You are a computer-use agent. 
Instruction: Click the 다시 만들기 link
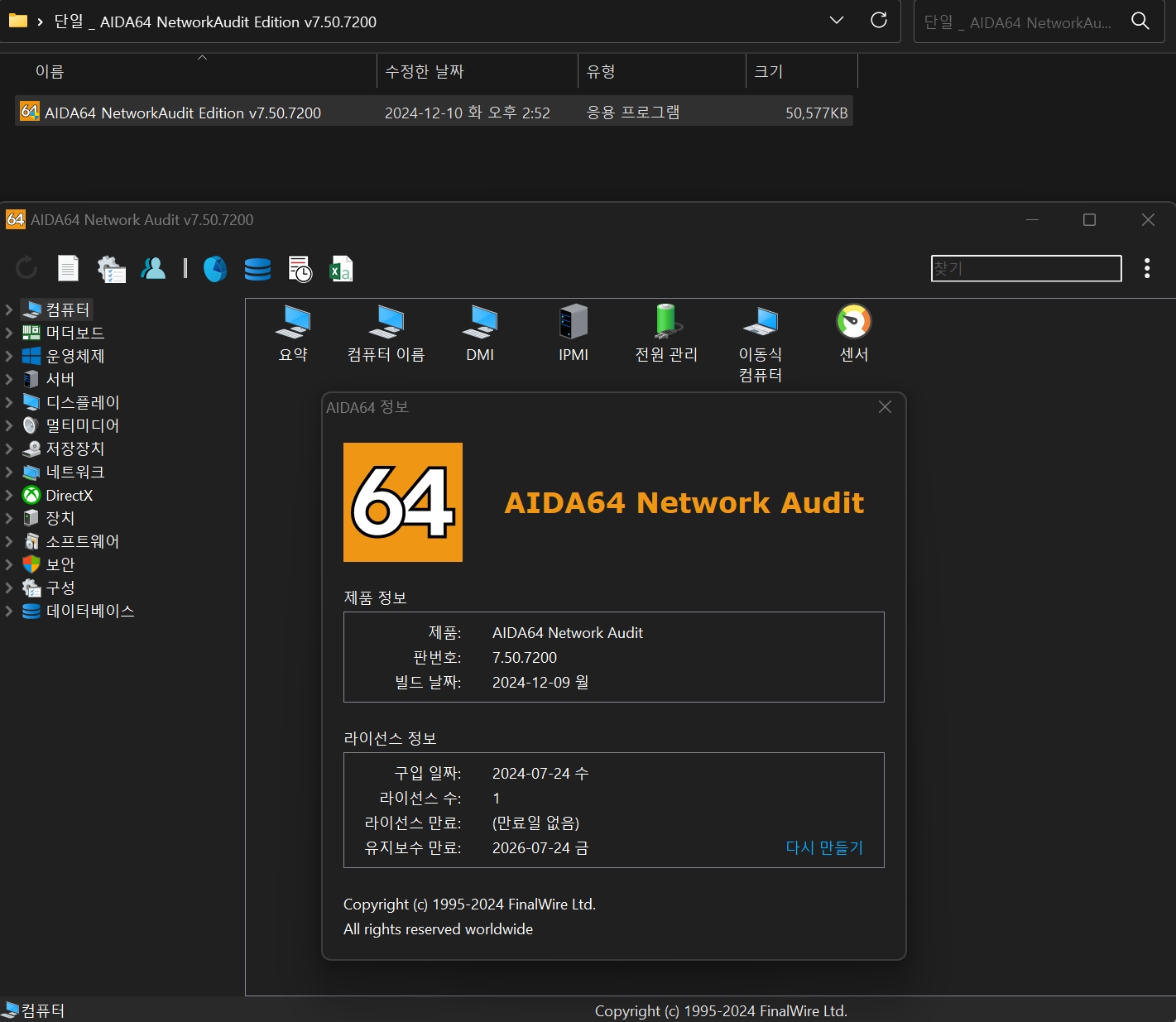coord(824,847)
